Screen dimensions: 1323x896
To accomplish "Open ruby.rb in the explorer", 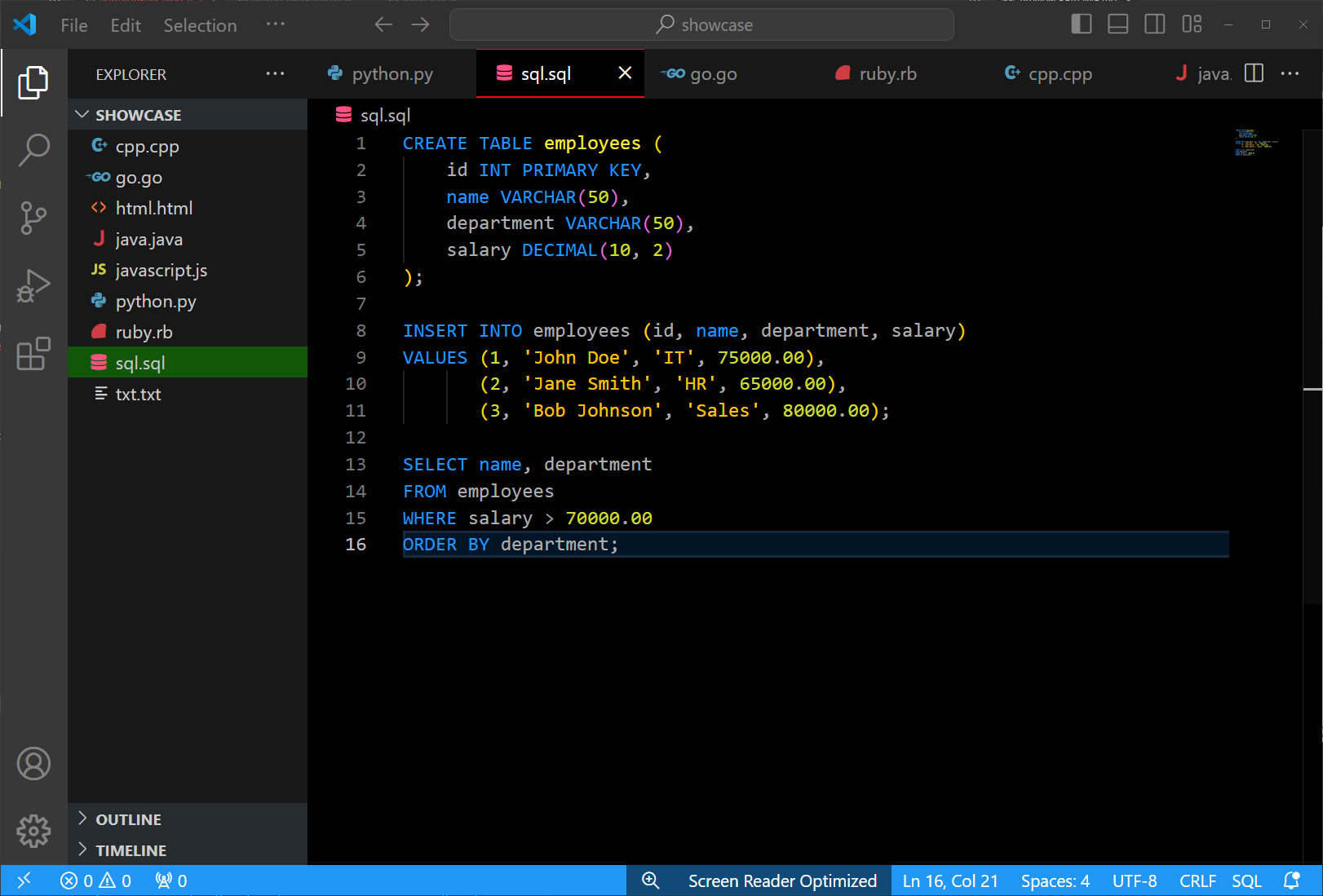I will point(188,332).
